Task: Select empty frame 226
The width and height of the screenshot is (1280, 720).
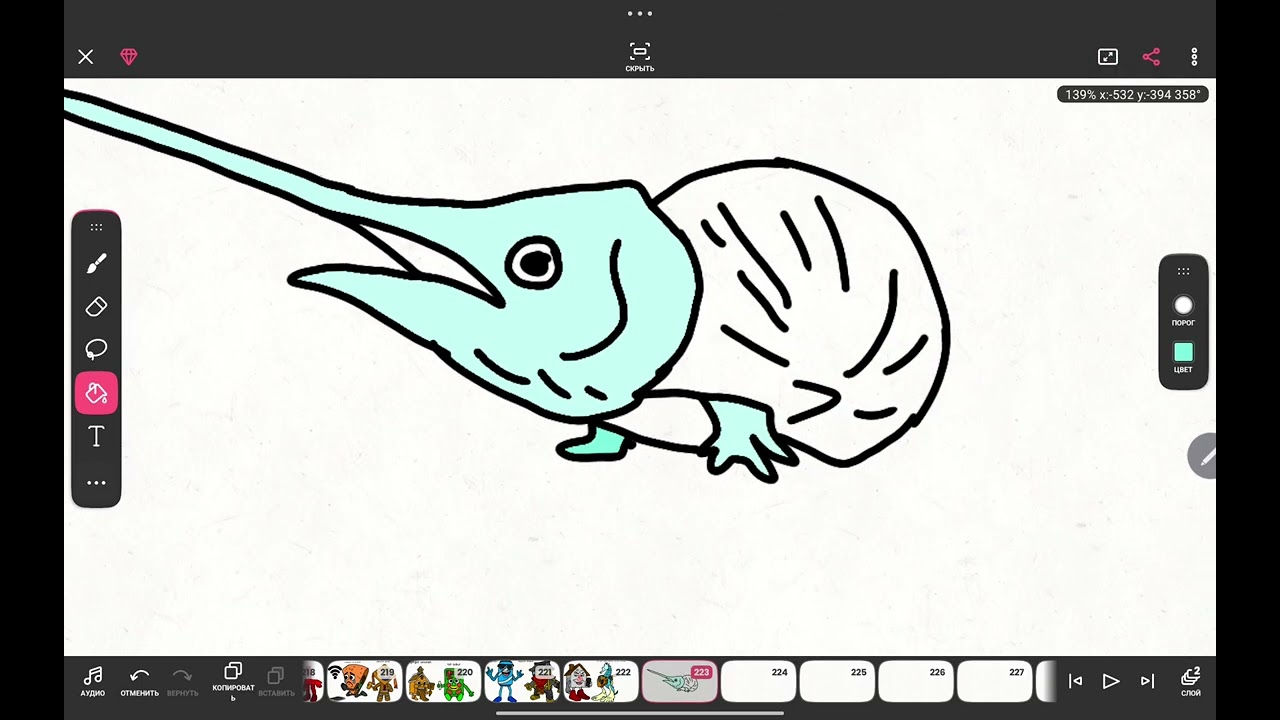Action: click(x=917, y=681)
